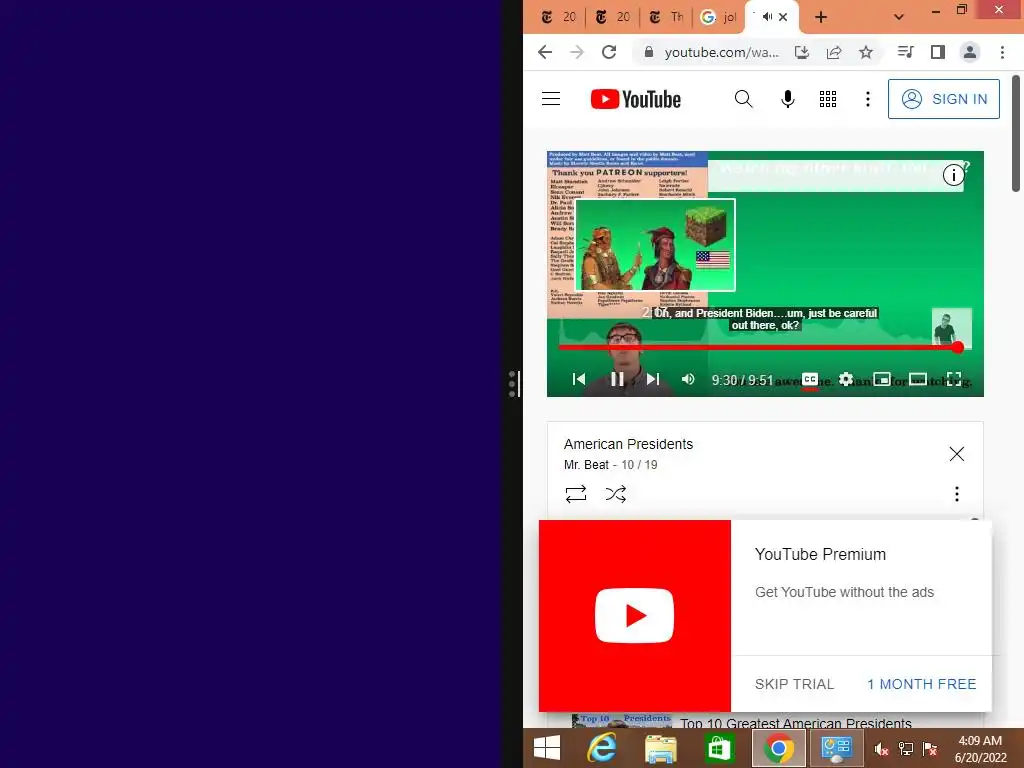Skip to previous video in playlist

click(579, 379)
